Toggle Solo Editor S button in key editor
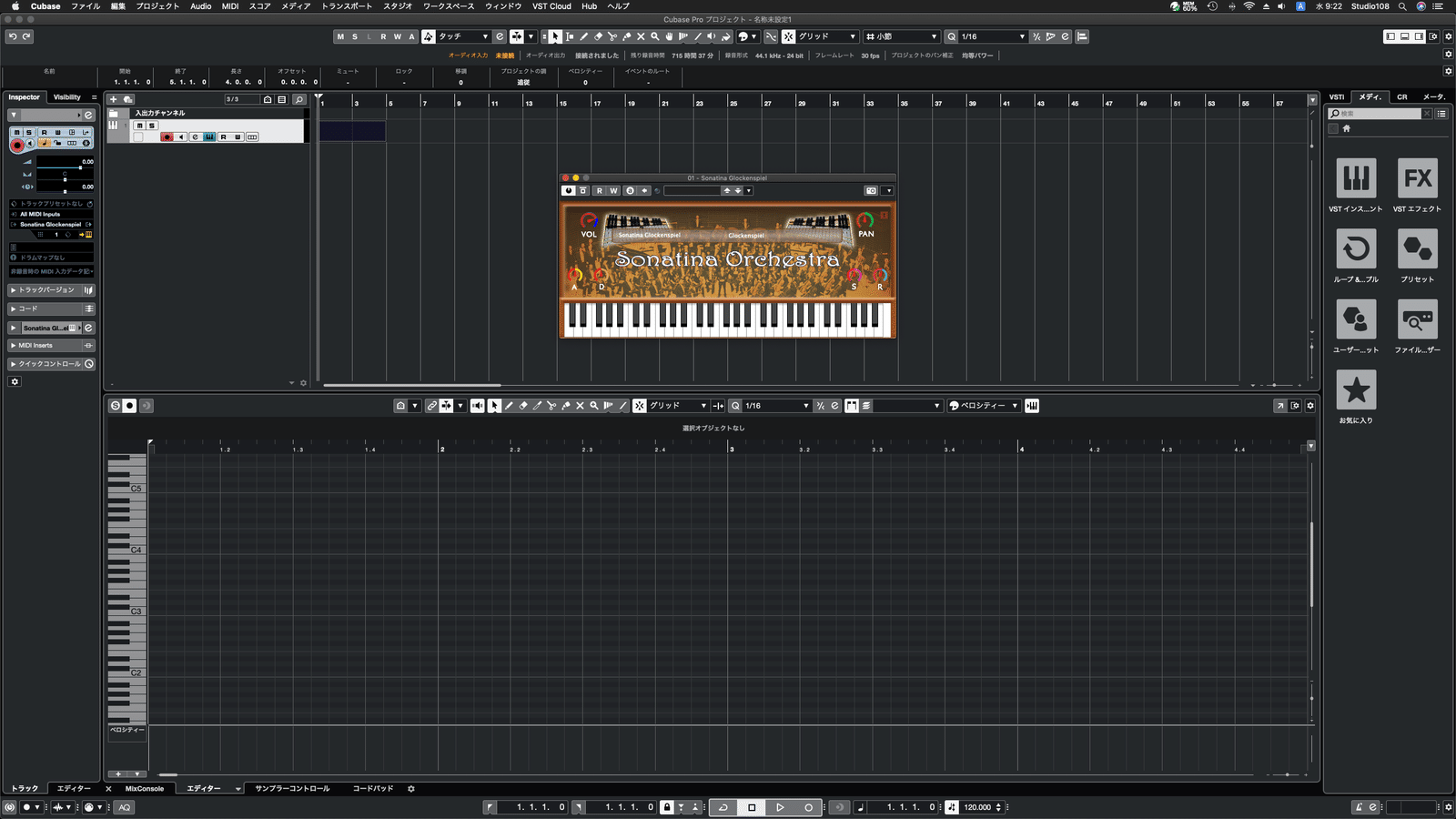Image resolution: width=1456 pixels, height=819 pixels. (116, 406)
